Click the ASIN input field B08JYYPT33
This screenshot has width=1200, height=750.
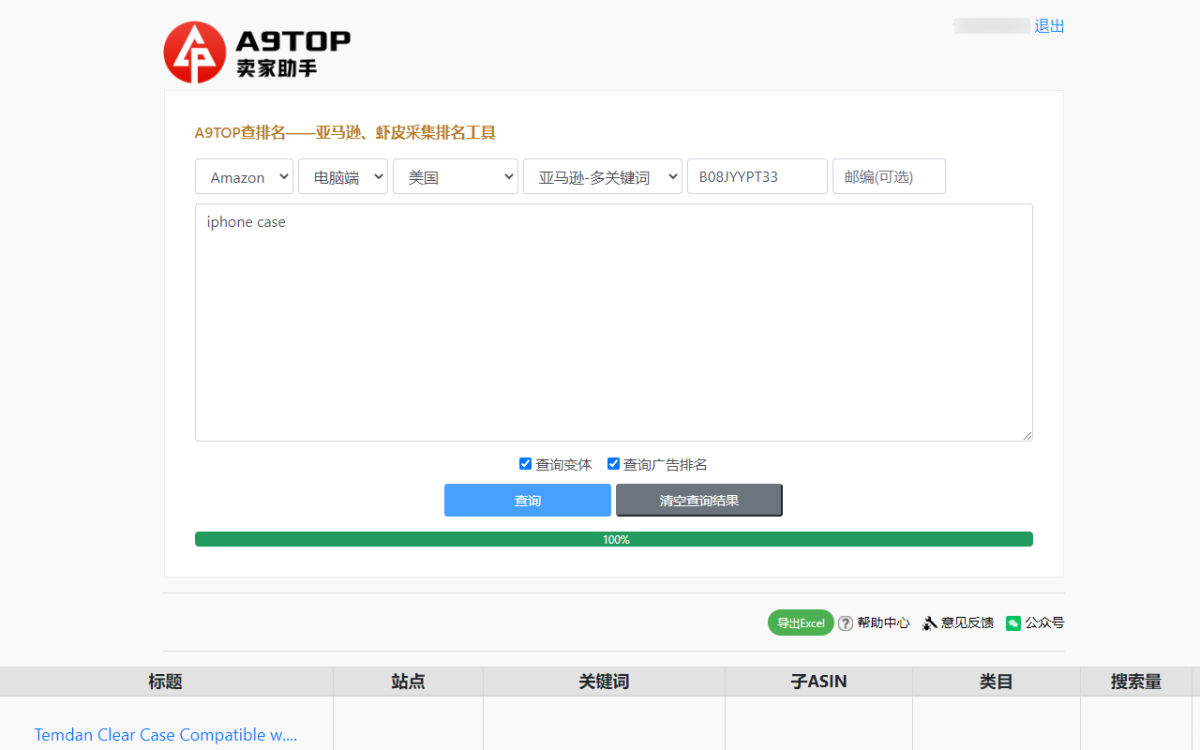click(x=757, y=177)
